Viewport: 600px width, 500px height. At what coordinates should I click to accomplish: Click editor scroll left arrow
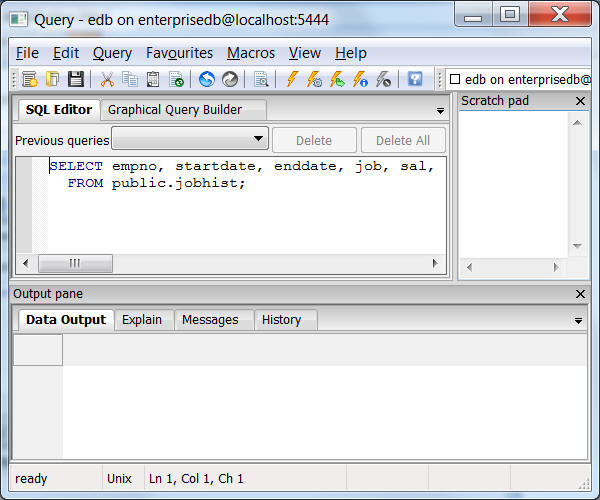26,263
